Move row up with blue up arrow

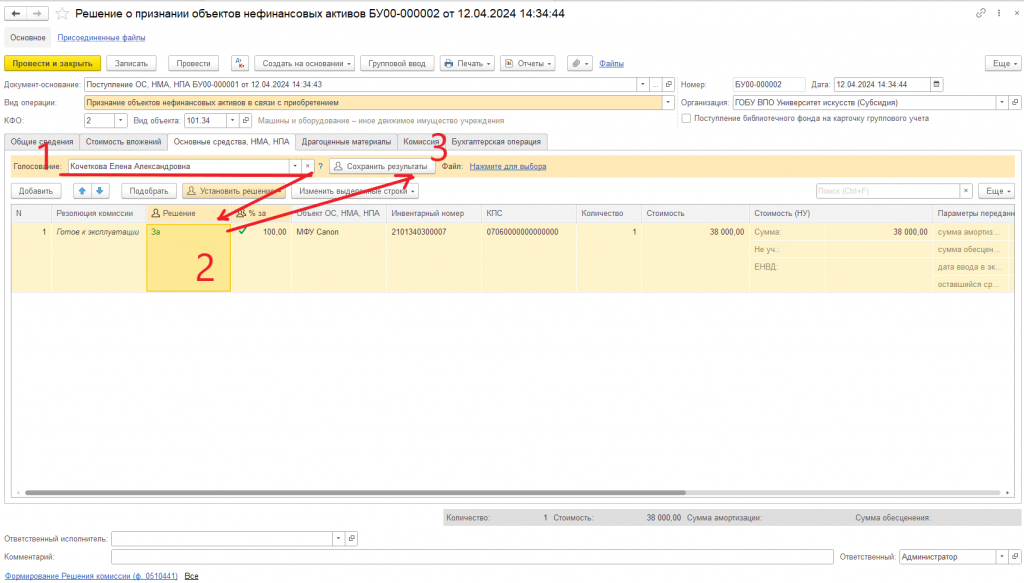coord(82,191)
